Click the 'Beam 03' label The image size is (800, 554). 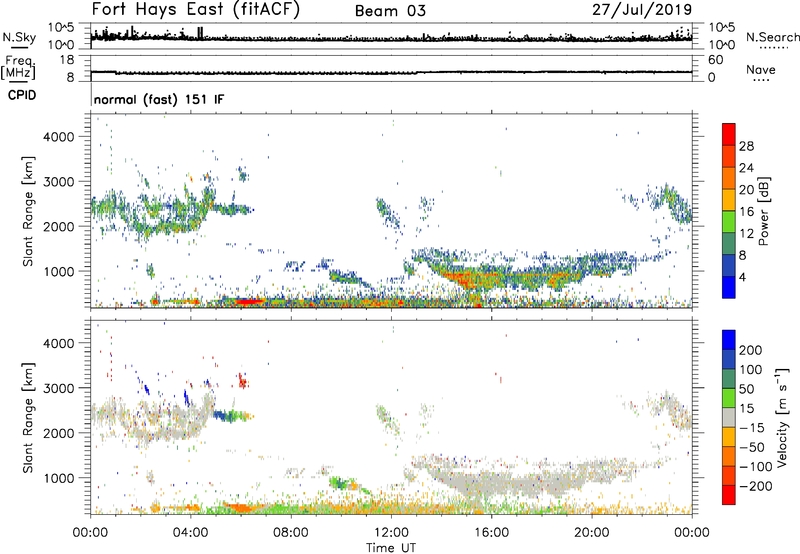[390, 11]
